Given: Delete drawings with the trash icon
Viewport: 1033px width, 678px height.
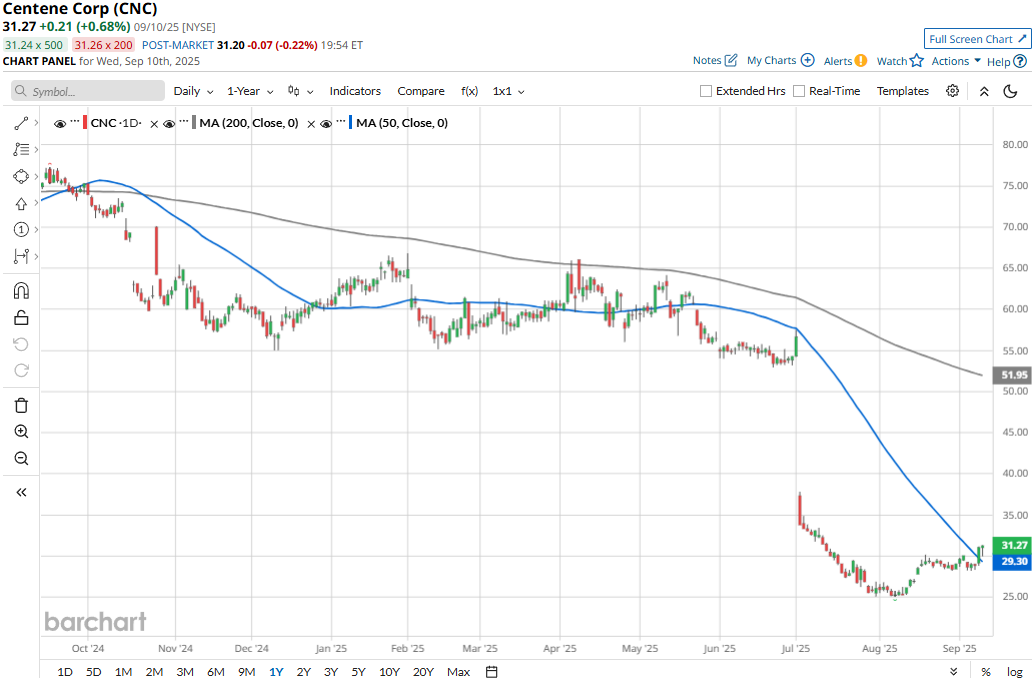Looking at the screenshot, I should [21, 405].
